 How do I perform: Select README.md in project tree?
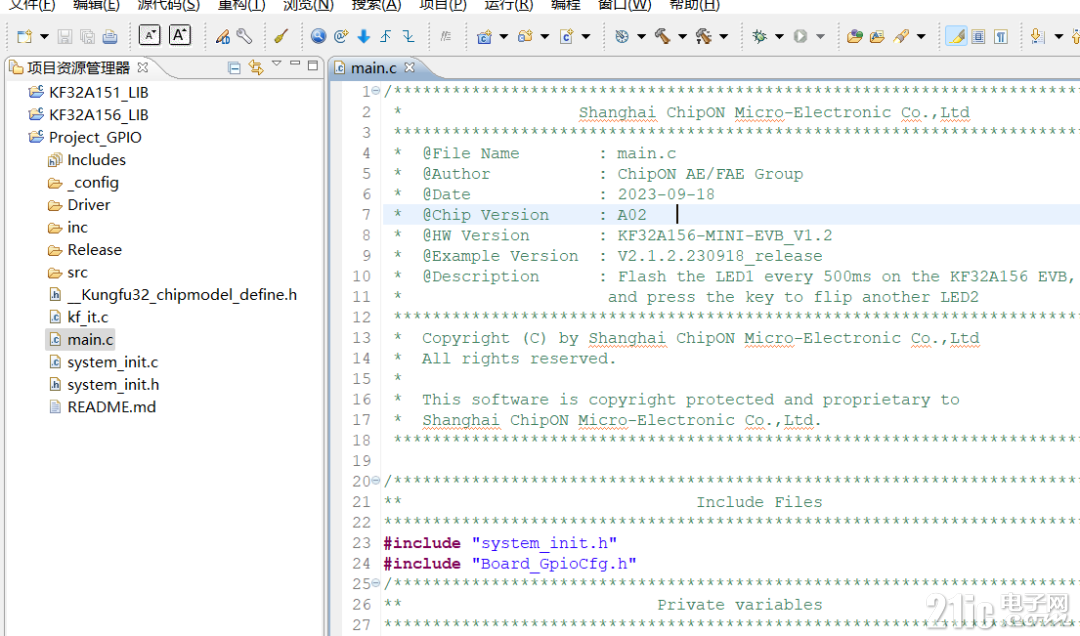click(x=112, y=407)
